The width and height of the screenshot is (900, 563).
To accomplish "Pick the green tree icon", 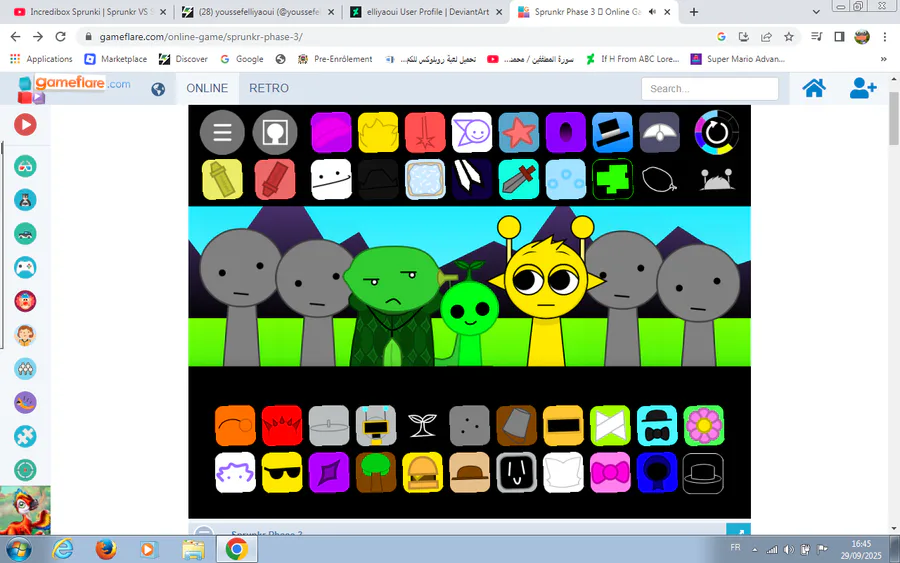I will click(x=376, y=473).
